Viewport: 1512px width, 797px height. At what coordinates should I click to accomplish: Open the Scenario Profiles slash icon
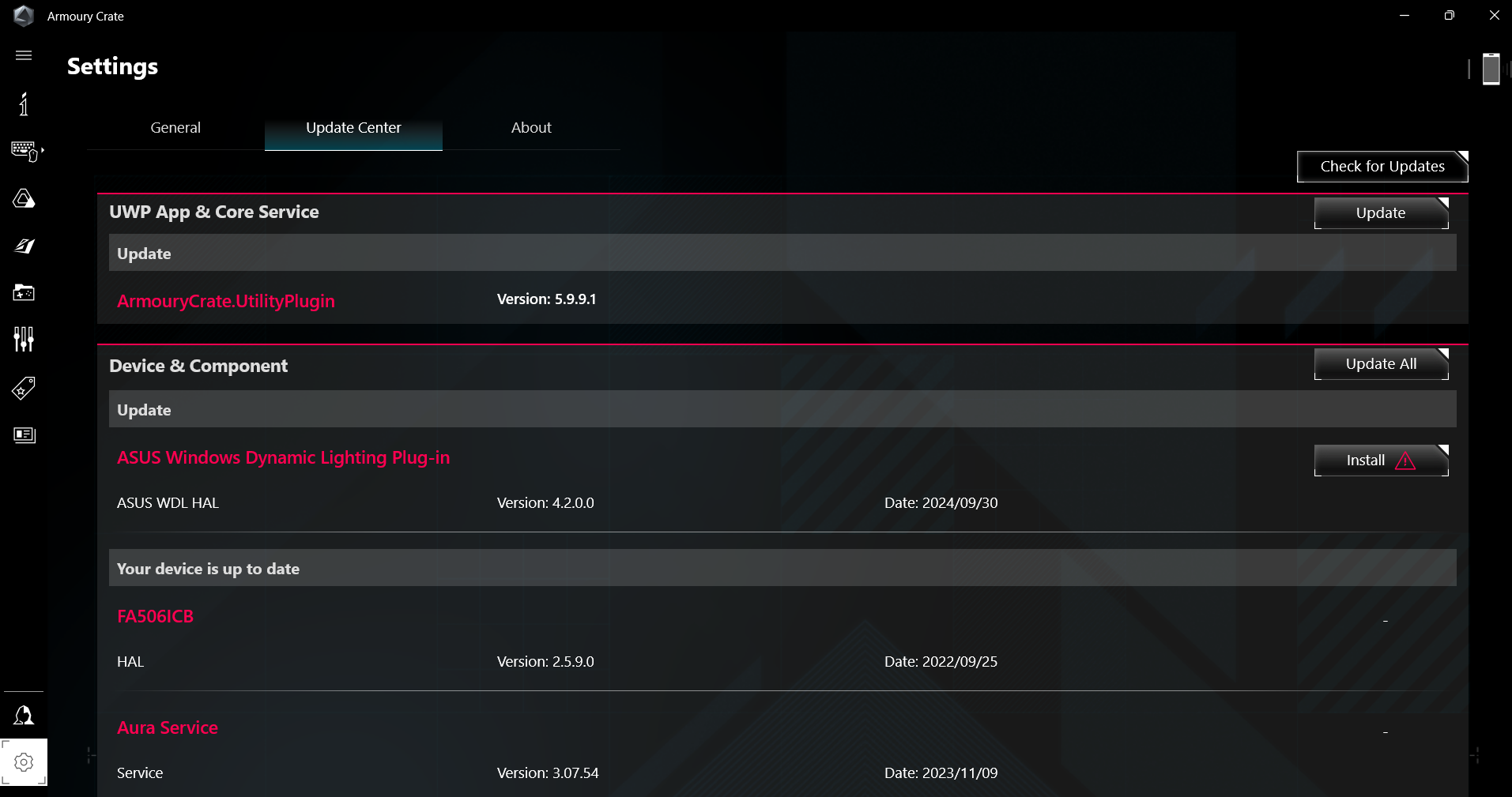24,246
